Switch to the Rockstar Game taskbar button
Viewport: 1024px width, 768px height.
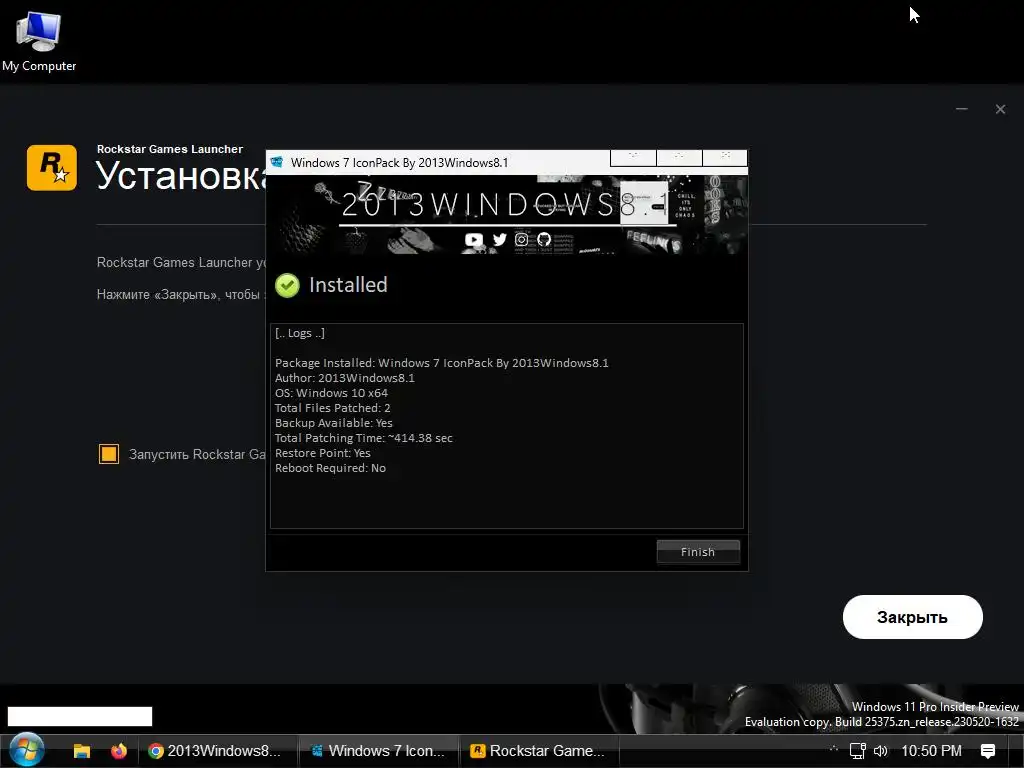click(538, 751)
